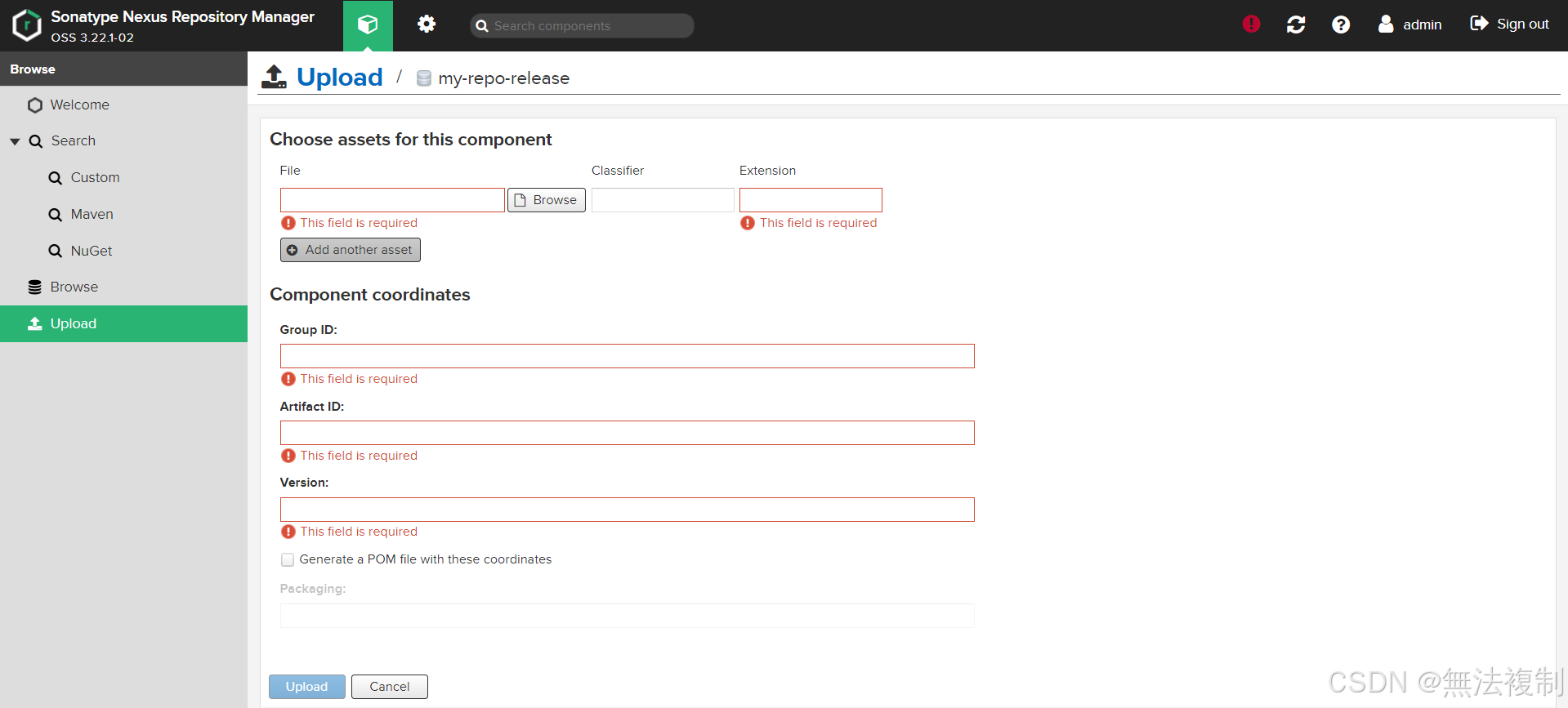Click the Welcome hexagon icon
The image size is (1568, 708).
[x=35, y=105]
